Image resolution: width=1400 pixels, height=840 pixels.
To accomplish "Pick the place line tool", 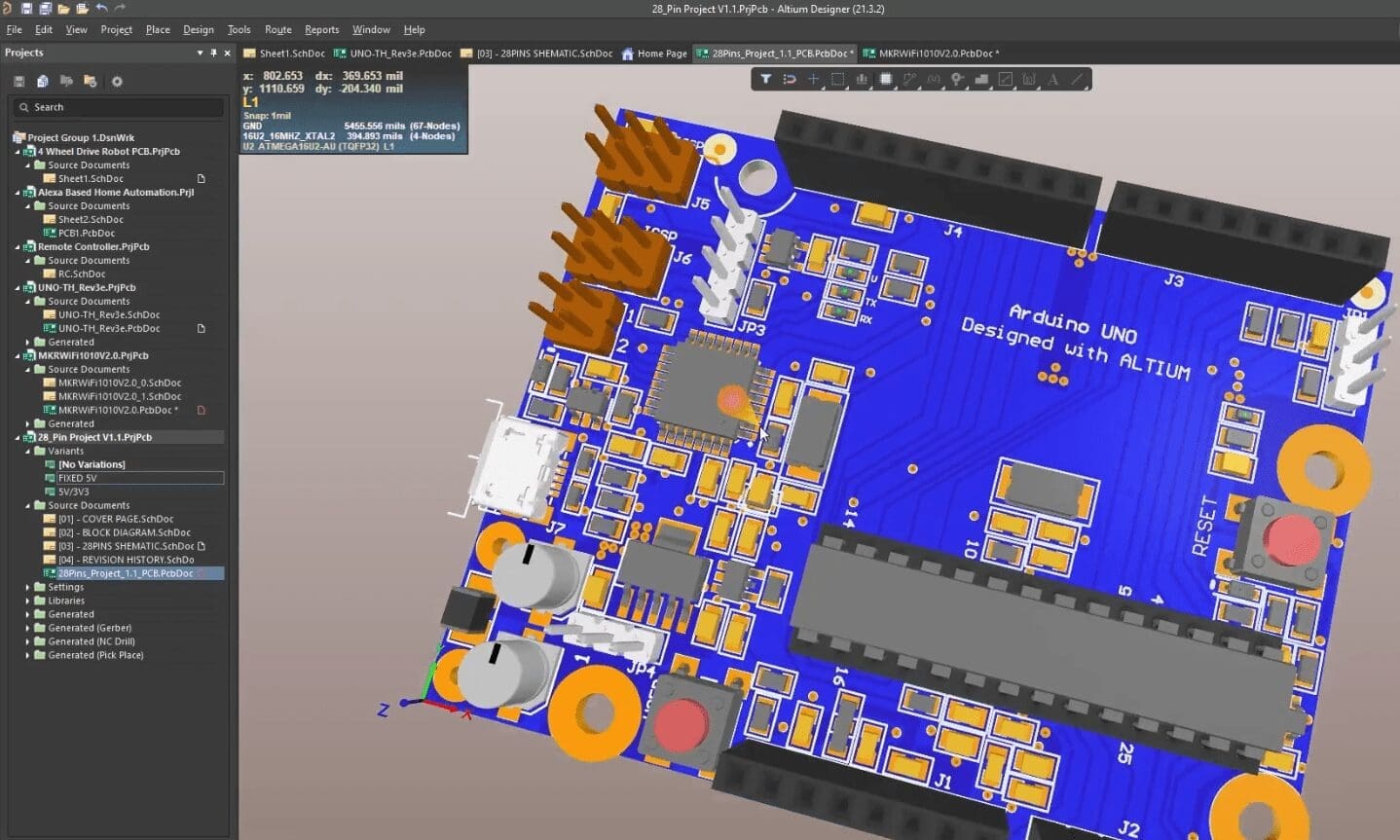I will tap(1077, 79).
